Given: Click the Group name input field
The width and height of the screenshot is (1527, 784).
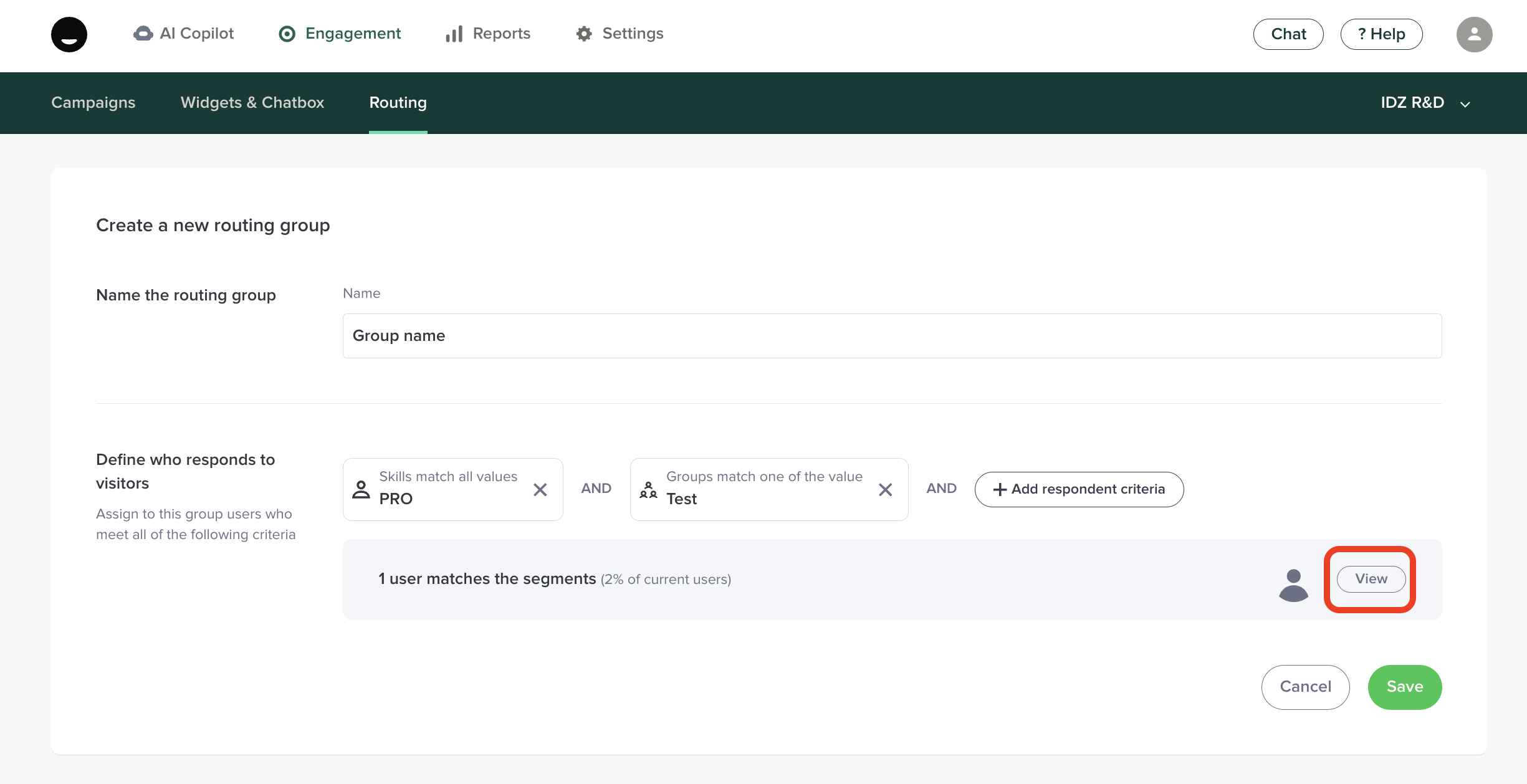Looking at the screenshot, I should 892,336.
